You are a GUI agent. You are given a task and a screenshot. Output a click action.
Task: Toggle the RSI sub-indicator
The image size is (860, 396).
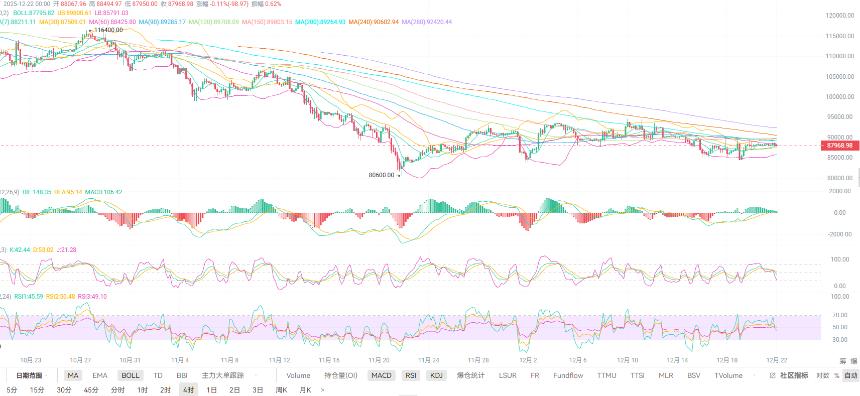410,376
